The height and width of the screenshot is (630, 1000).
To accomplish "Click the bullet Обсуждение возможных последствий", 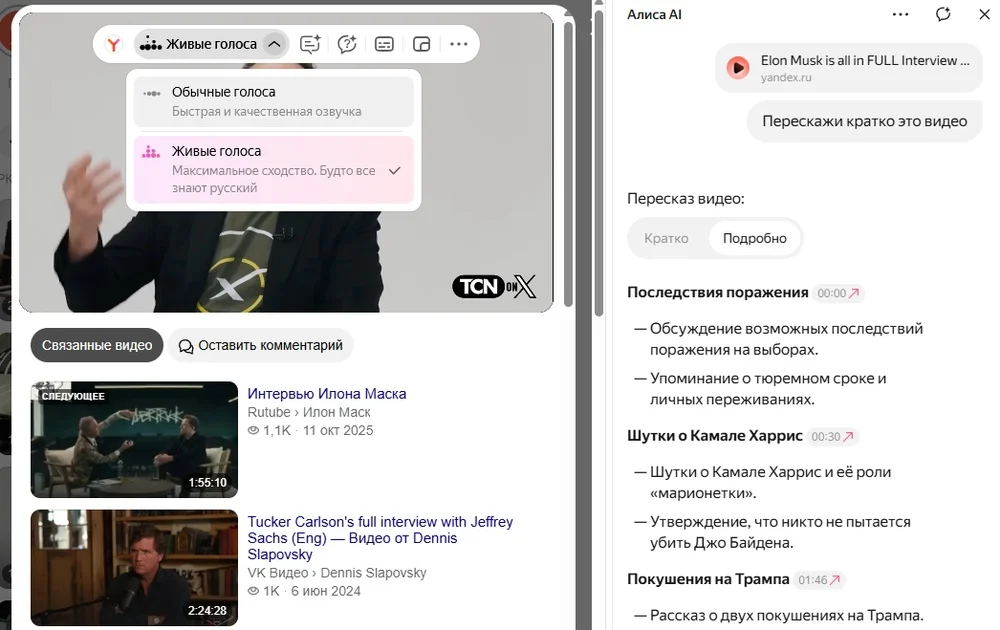I will tap(786, 339).
